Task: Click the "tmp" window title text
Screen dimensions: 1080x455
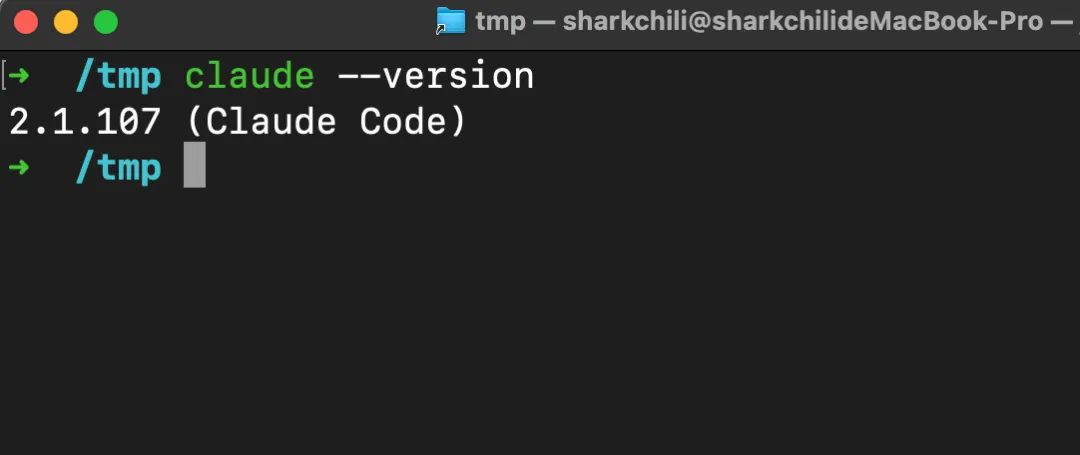Action: (x=501, y=22)
